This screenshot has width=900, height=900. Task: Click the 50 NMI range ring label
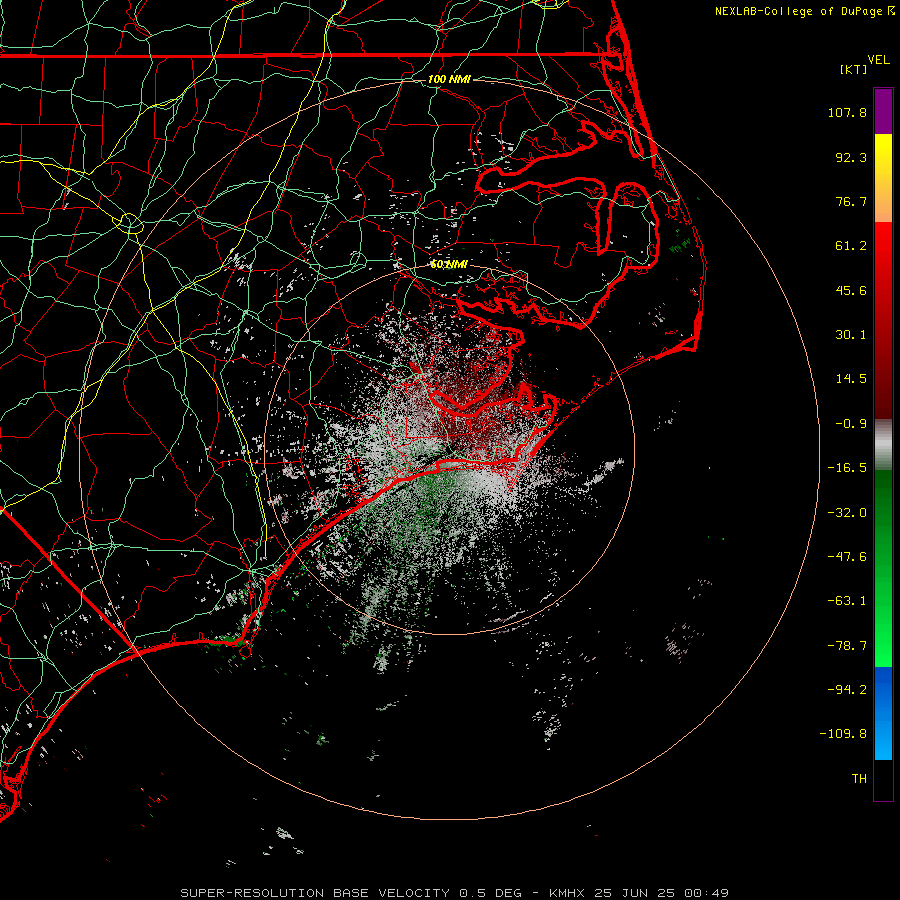pyautogui.click(x=449, y=264)
